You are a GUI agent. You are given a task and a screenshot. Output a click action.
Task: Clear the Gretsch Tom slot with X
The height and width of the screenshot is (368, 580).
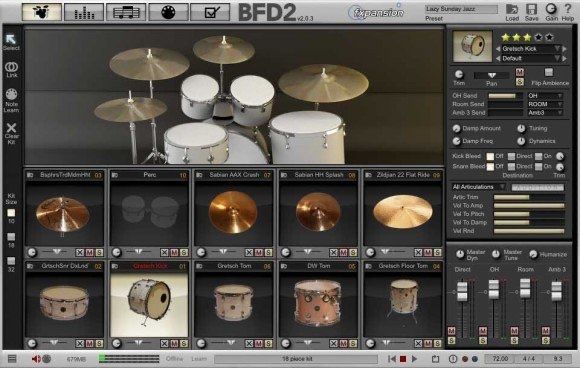(249, 344)
